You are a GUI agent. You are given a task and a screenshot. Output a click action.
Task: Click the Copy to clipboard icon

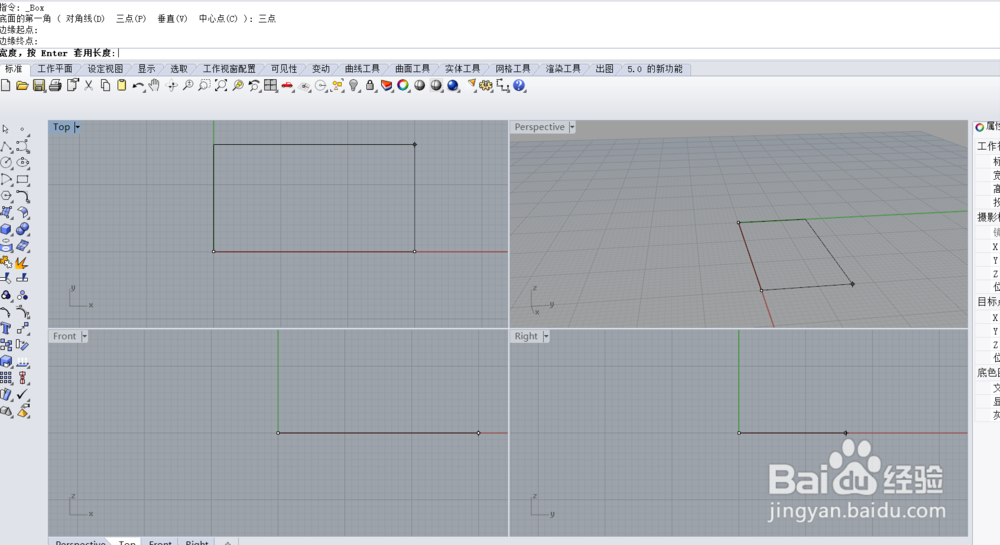pos(105,85)
